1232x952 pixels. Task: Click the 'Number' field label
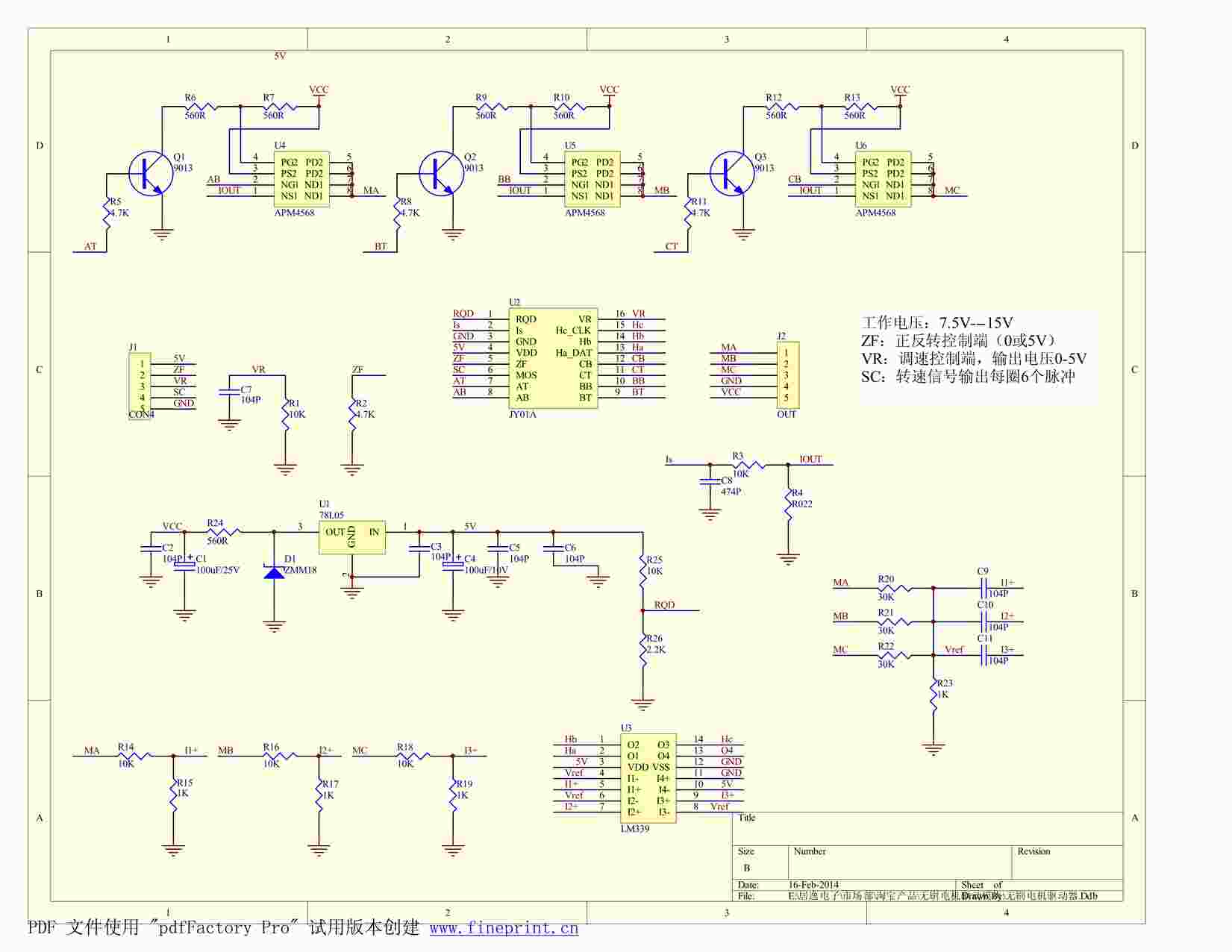click(x=810, y=851)
